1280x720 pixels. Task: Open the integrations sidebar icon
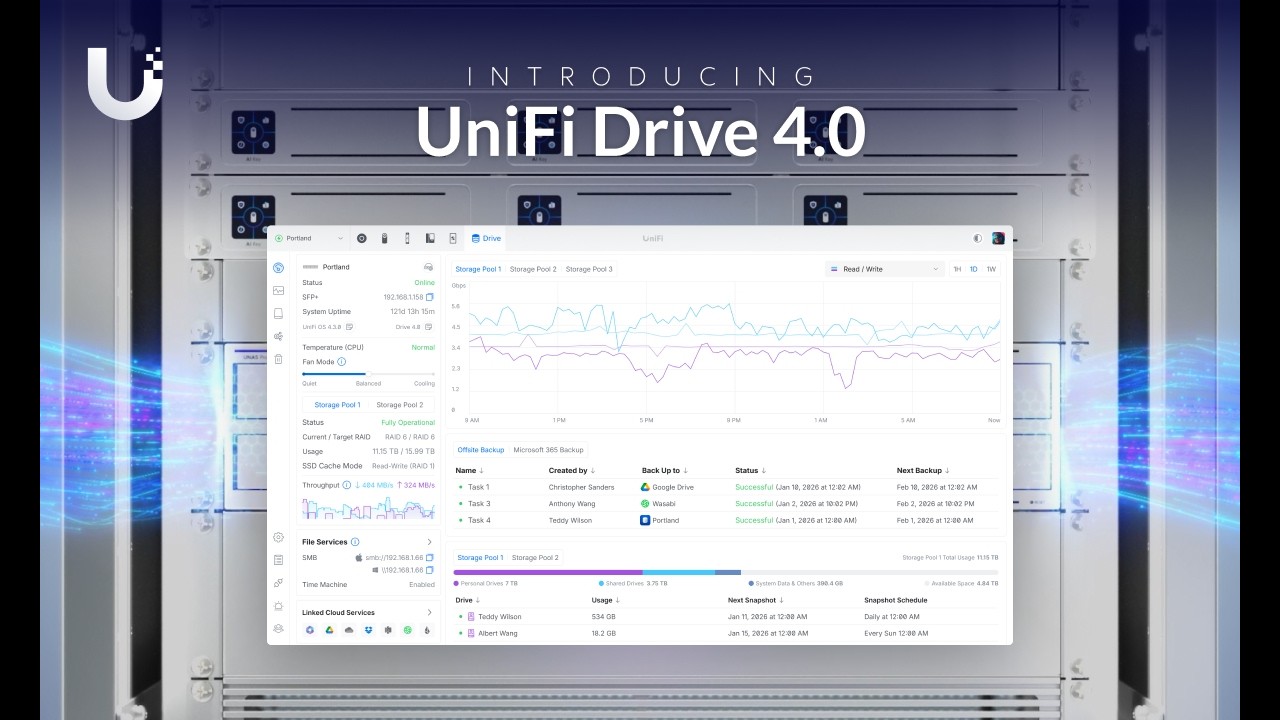pos(278,582)
